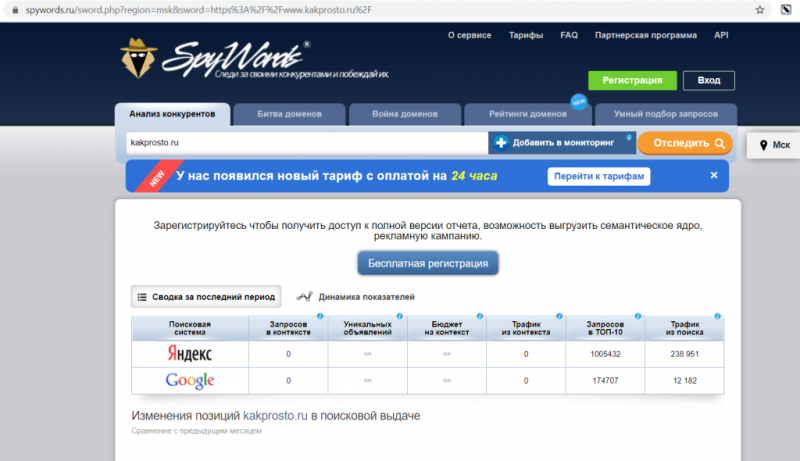The width and height of the screenshot is (800, 461).
Task: Click the lock icon in the address bar
Action: (15, 10)
